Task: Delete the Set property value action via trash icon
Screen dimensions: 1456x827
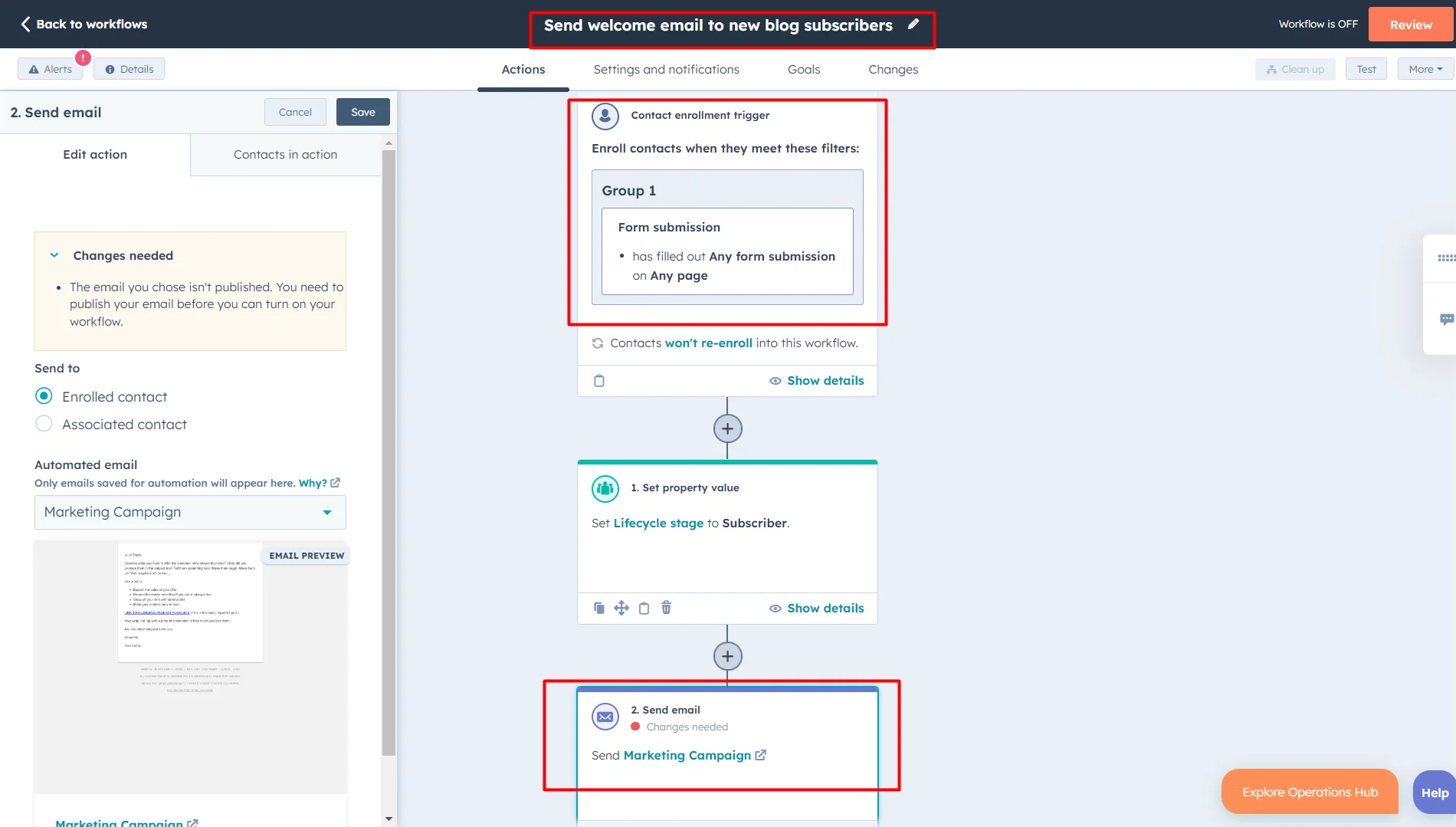Action: [x=666, y=608]
